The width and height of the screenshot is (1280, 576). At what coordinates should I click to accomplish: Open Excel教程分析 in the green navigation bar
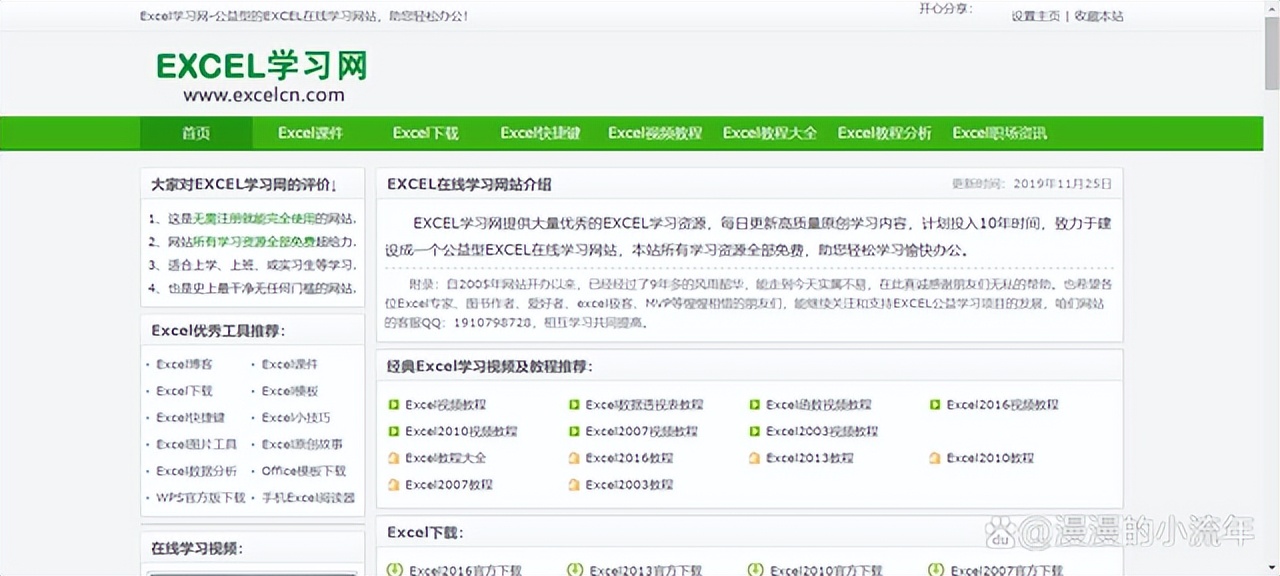click(884, 133)
